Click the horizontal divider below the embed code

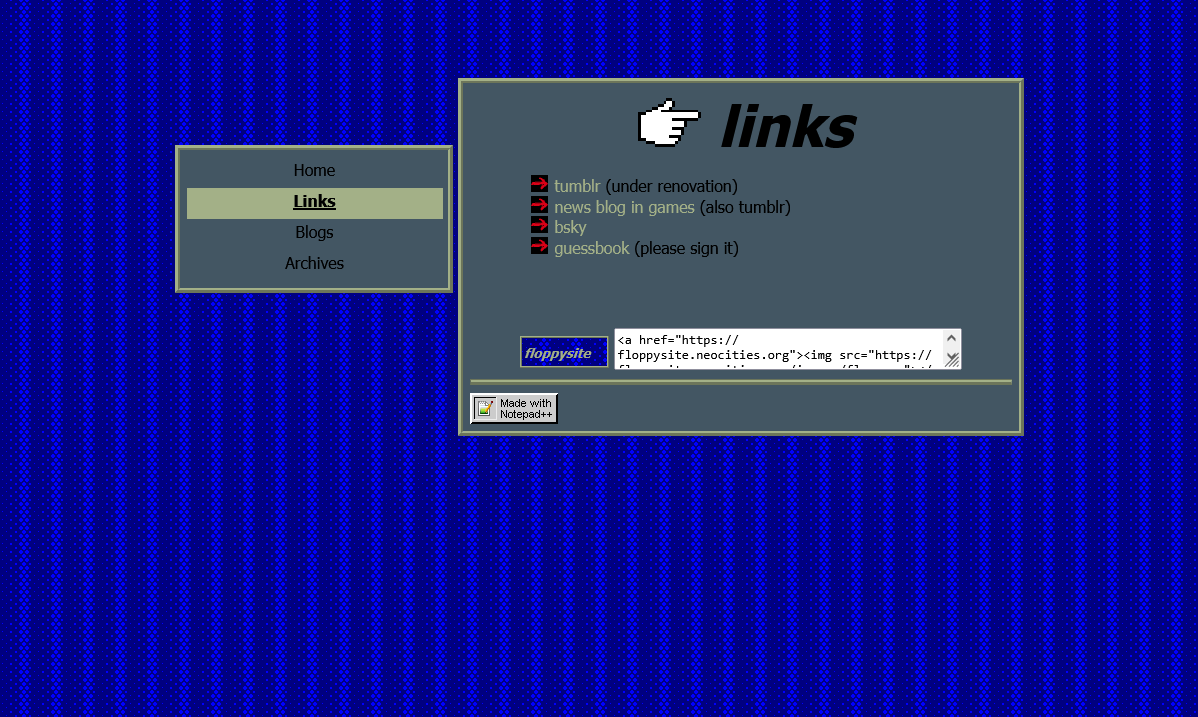(741, 382)
